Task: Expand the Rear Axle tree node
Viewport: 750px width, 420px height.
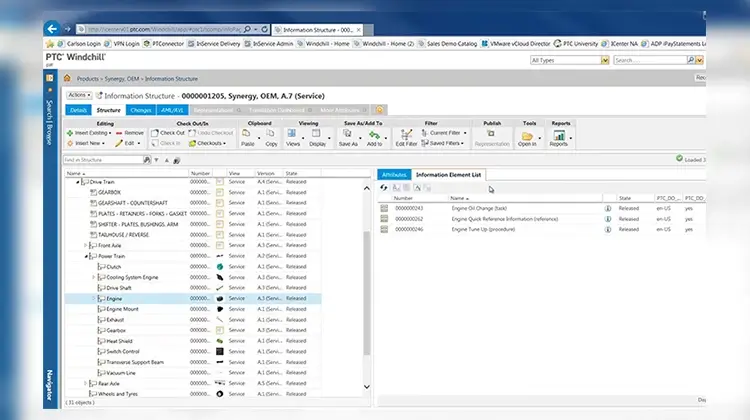Action: (x=86, y=384)
